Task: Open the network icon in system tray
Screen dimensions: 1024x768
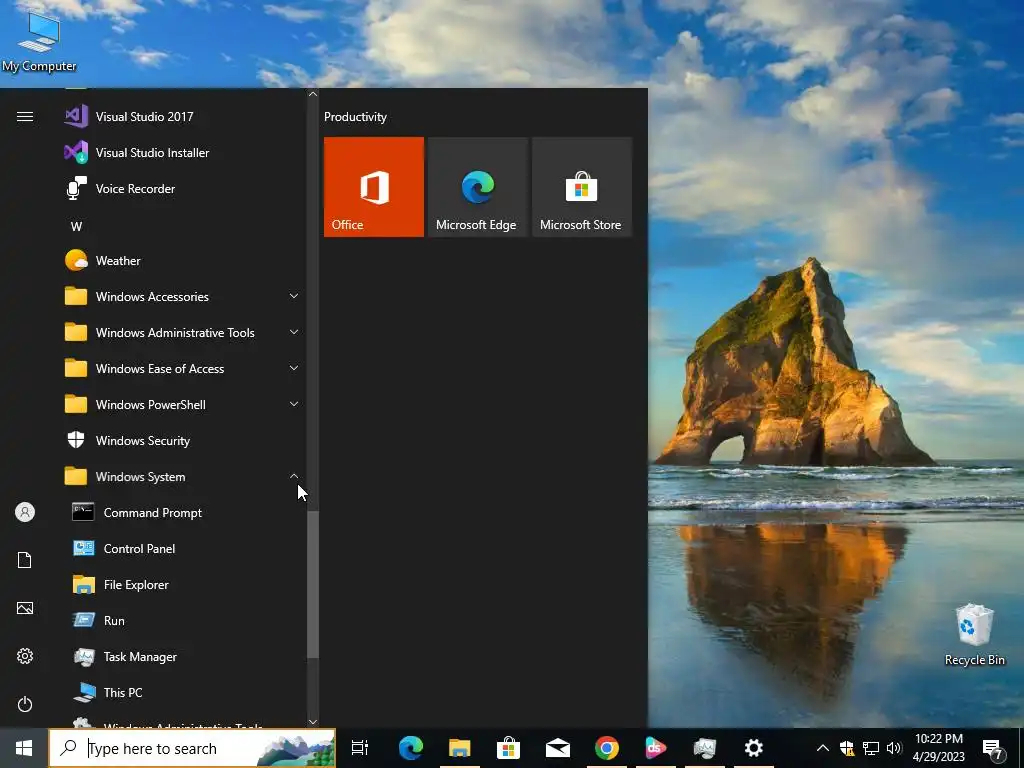Action: 871,748
